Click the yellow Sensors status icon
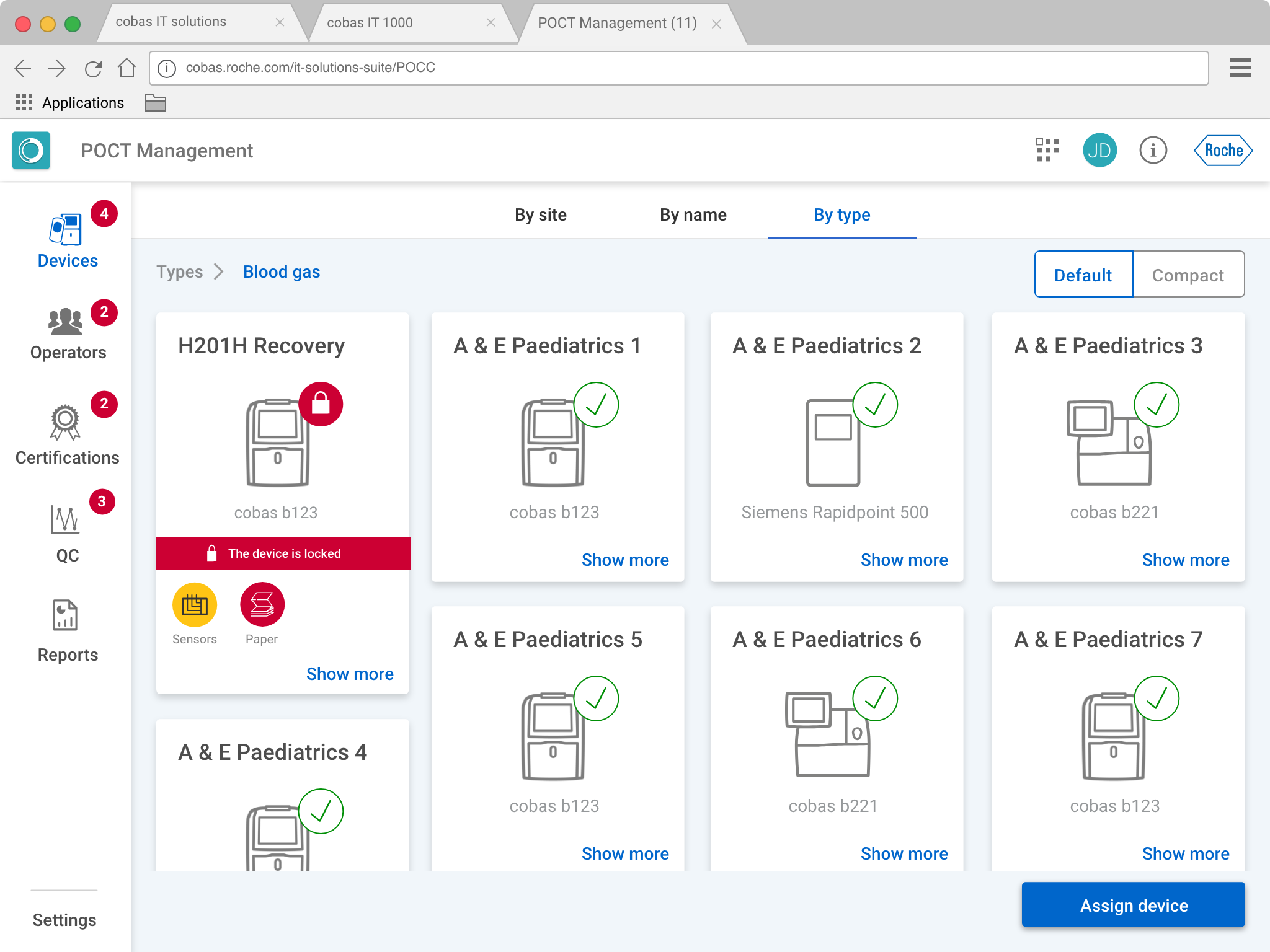Screen dimensions: 1270x952 coord(195,605)
